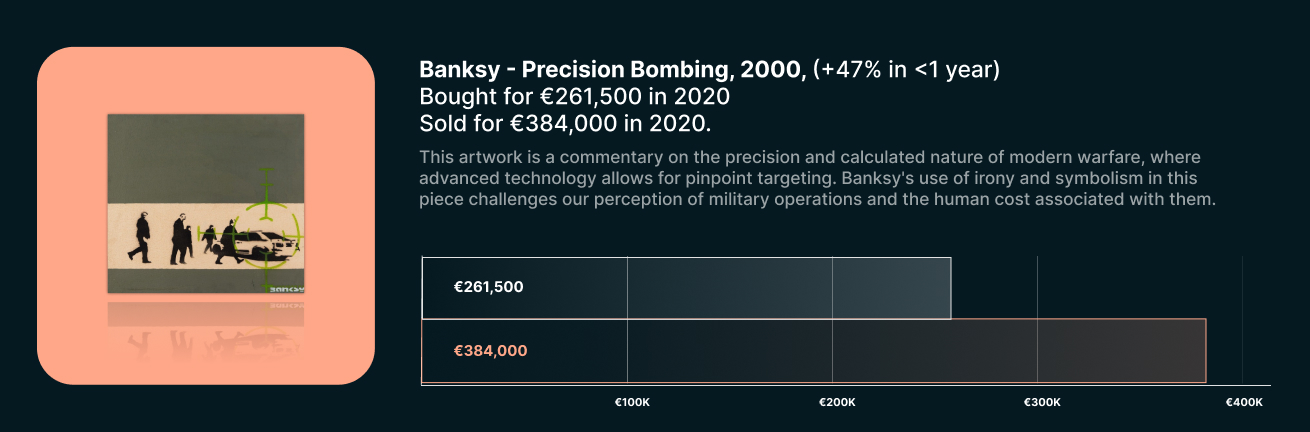The height and width of the screenshot is (432, 1310).
Task: Select the €261,500 purchase price bar
Action: 686,288
